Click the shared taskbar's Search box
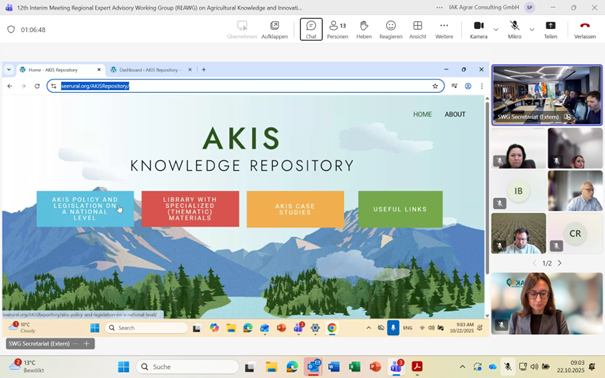605x378 pixels. (x=146, y=328)
